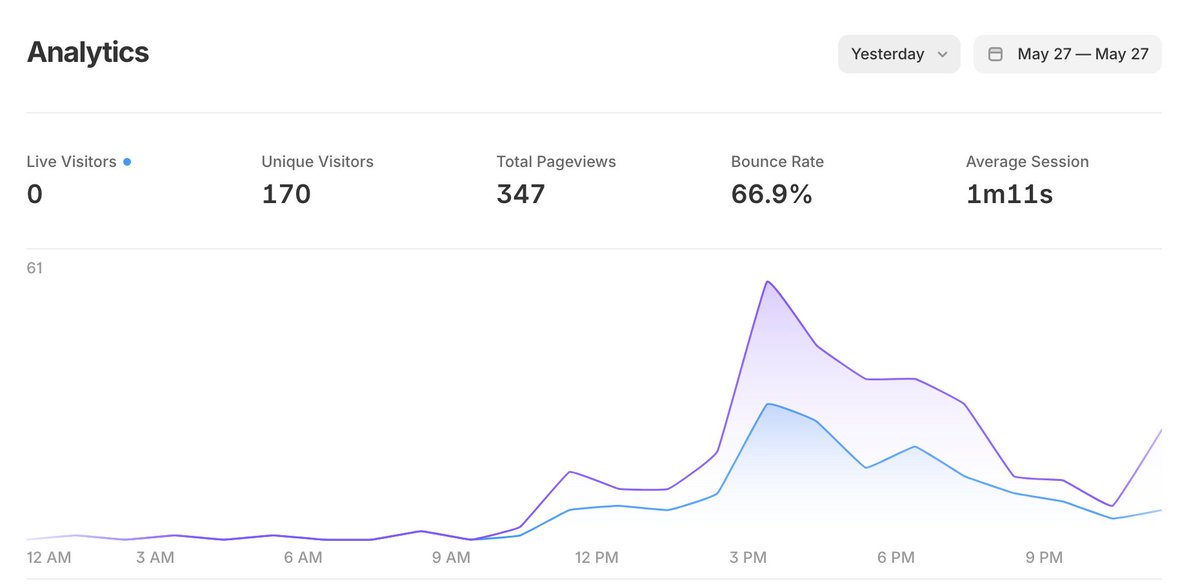
Task: Click the Total Pageviews count 347
Action: (520, 193)
